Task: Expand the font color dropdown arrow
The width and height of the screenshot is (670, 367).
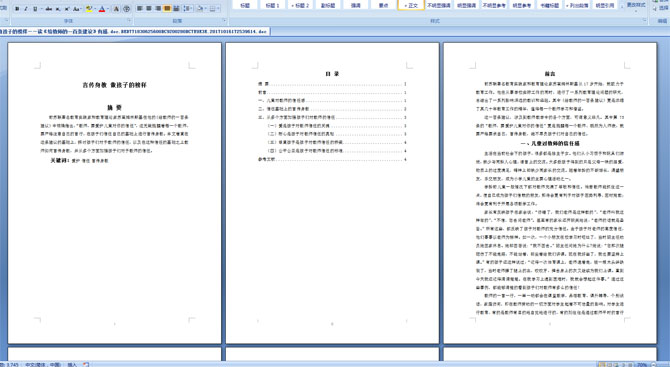Action: click(108, 9)
